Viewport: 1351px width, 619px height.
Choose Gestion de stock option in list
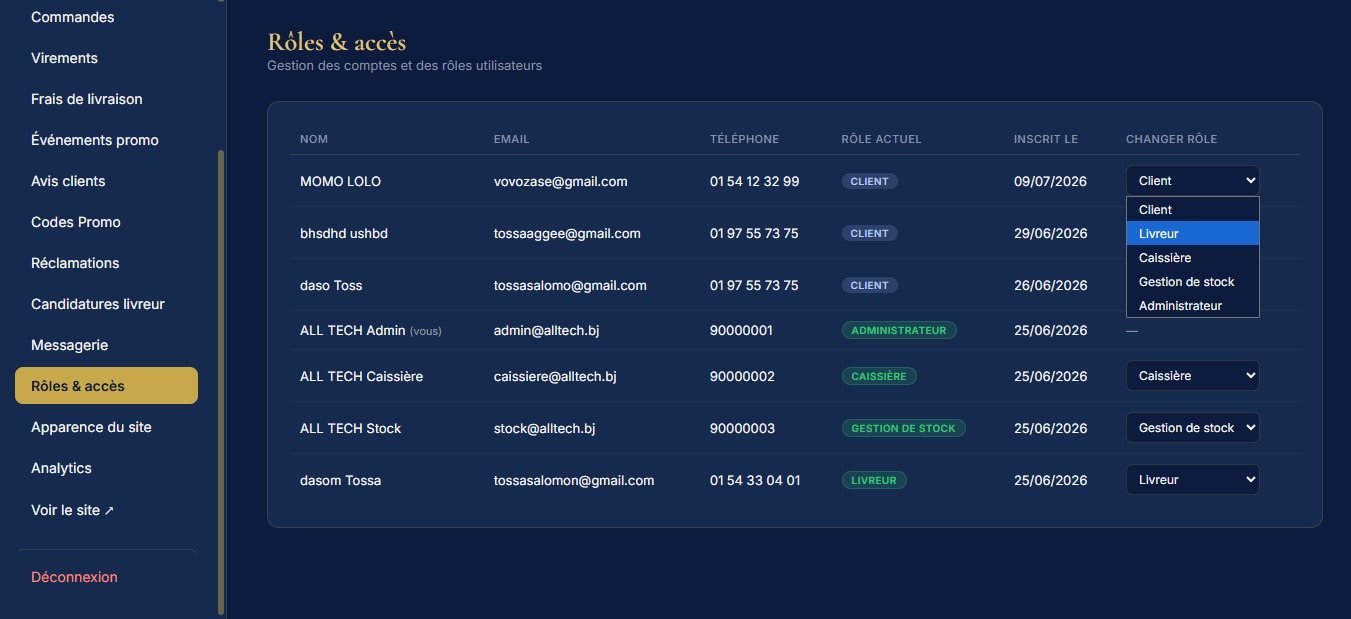[1192, 281]
